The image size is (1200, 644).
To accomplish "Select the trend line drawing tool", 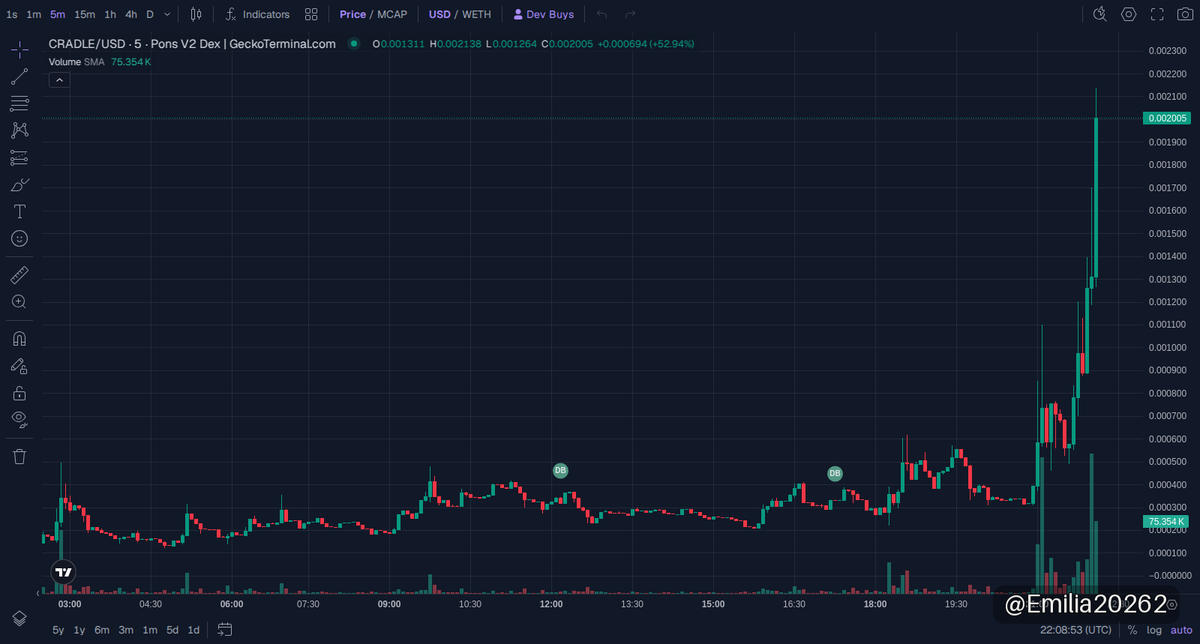I will [19, 77].
